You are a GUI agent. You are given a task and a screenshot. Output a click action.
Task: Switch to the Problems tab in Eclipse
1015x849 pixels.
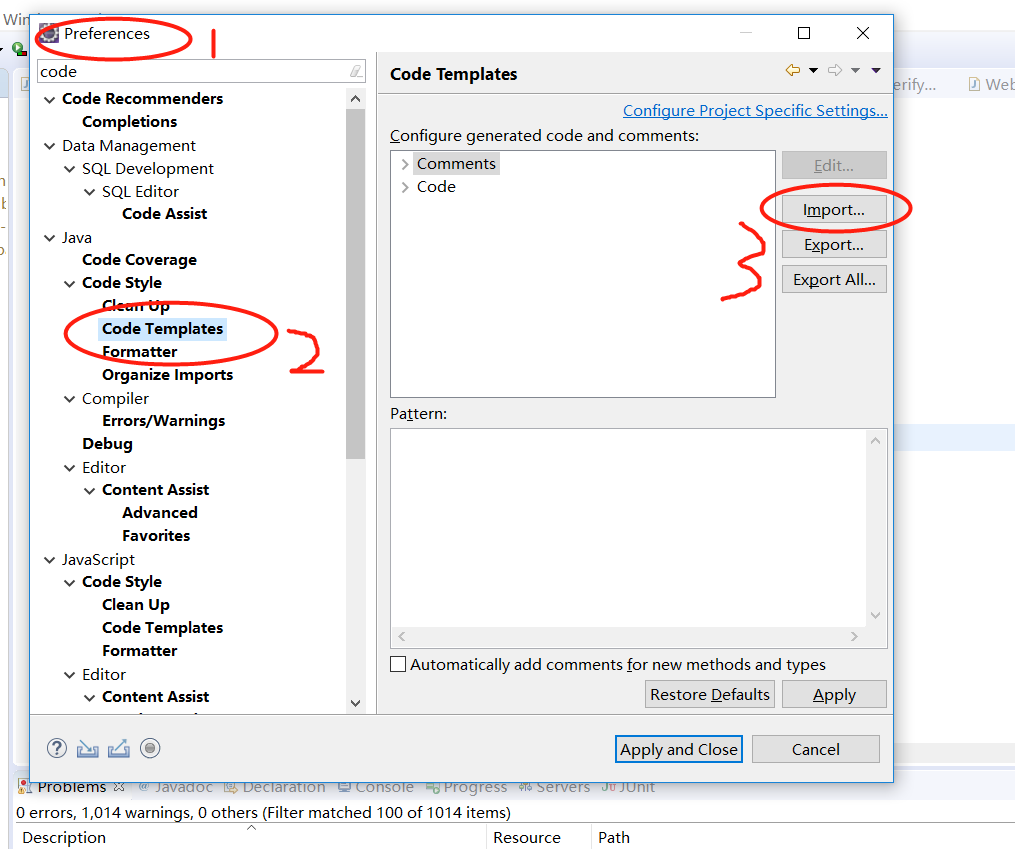pyautogui.click(x=71, y=787)
